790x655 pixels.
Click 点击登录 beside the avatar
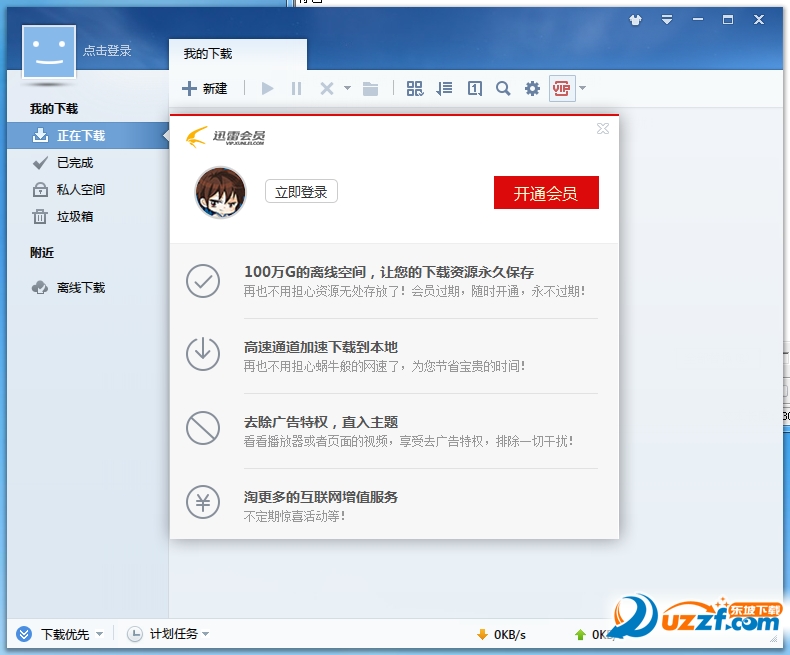pyautogui.click(x=107, y=50)
